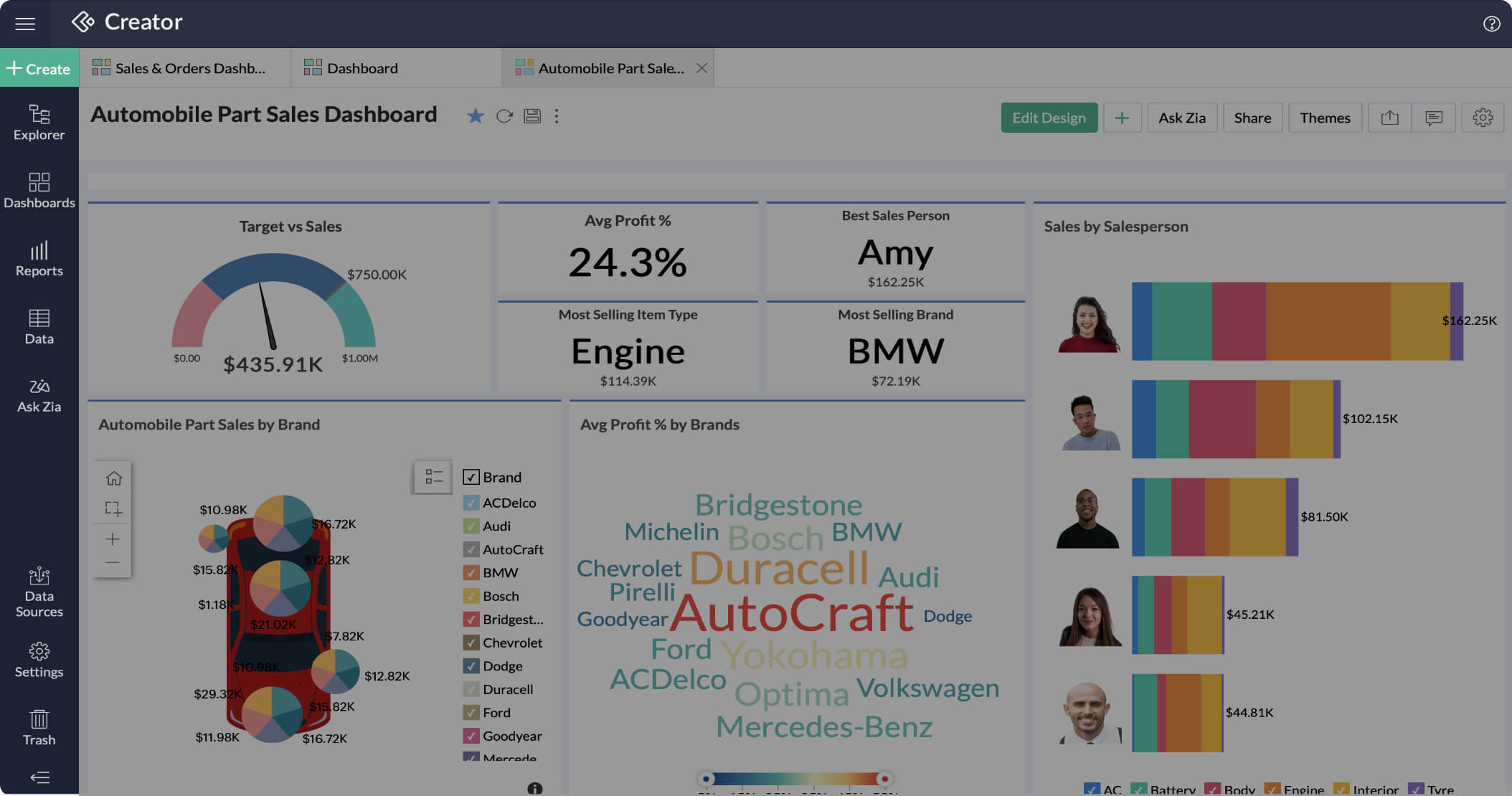Open Data Sources in sidebar
This screenshot has height=796, width=1512.
click(39, 592)
